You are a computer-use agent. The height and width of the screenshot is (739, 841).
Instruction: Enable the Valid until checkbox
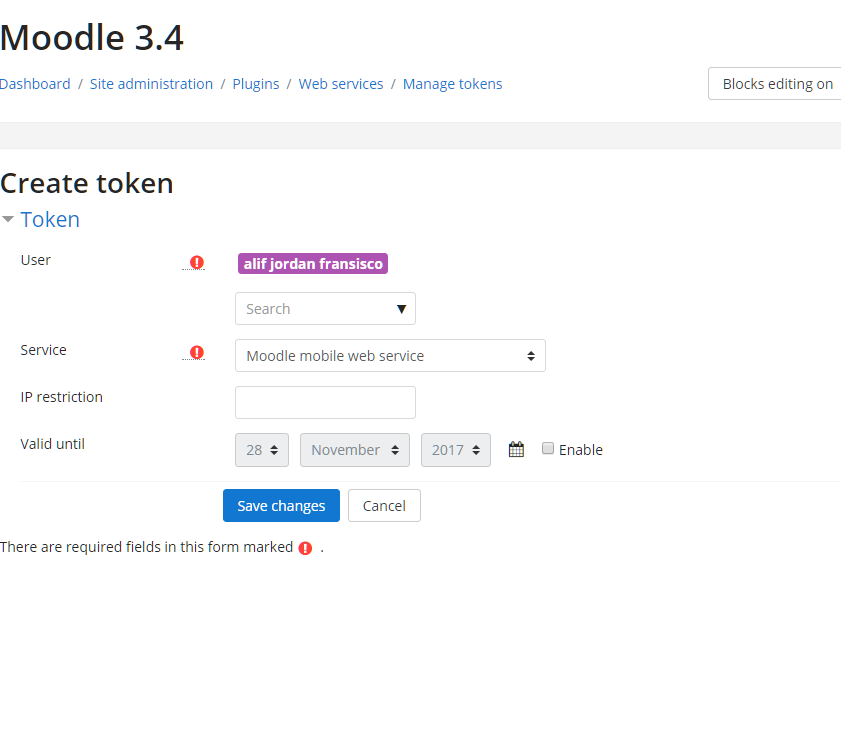548,448
